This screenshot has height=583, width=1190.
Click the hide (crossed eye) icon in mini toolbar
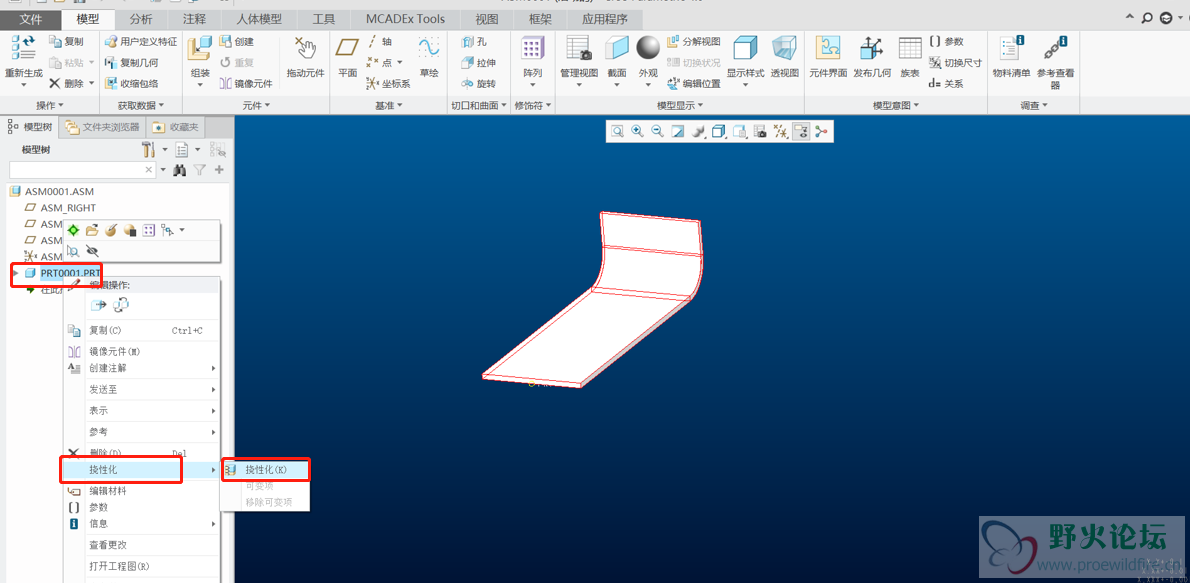[93, 250]
